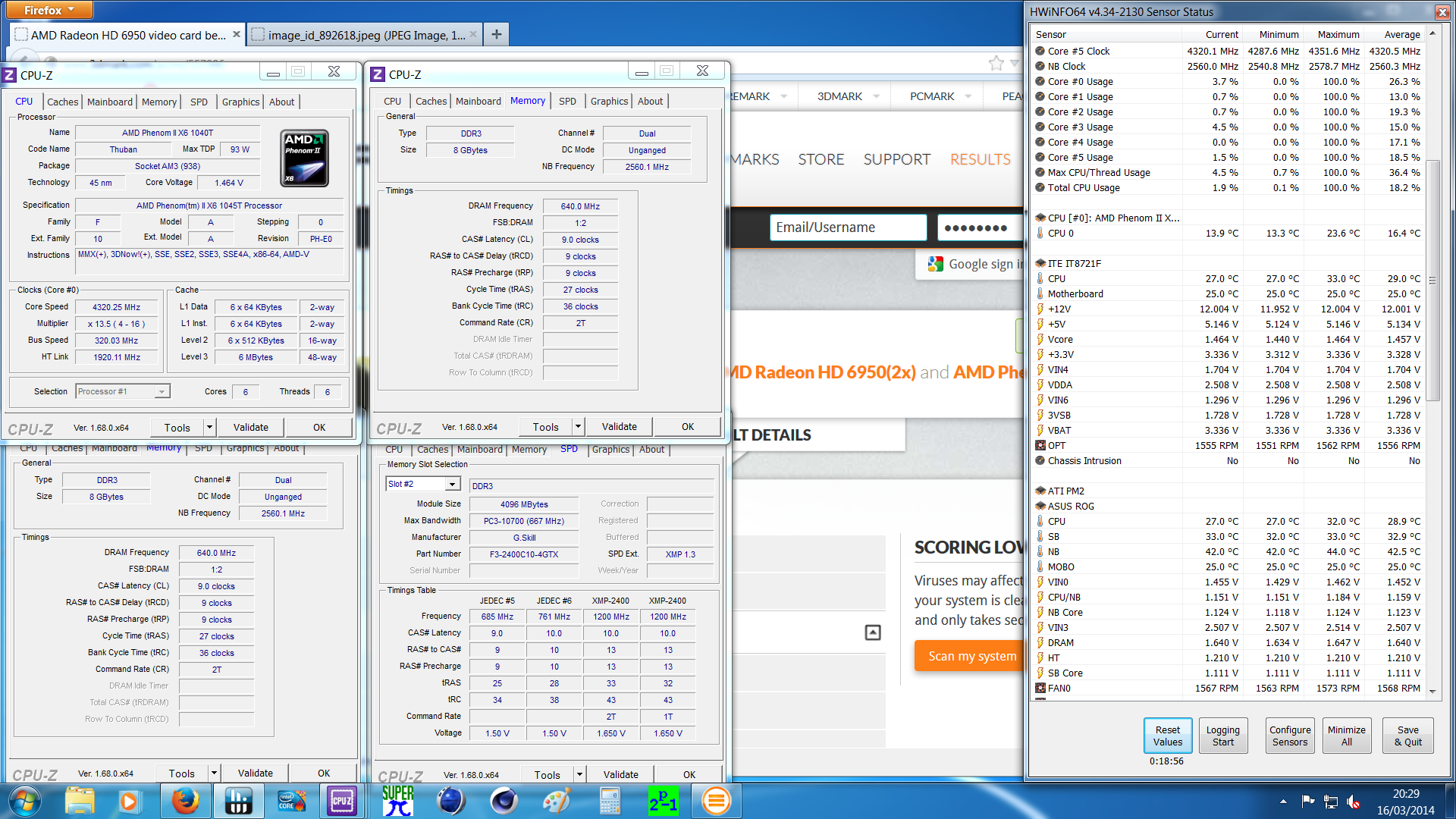Click the volume tray icon

[x=1354, y=801]
